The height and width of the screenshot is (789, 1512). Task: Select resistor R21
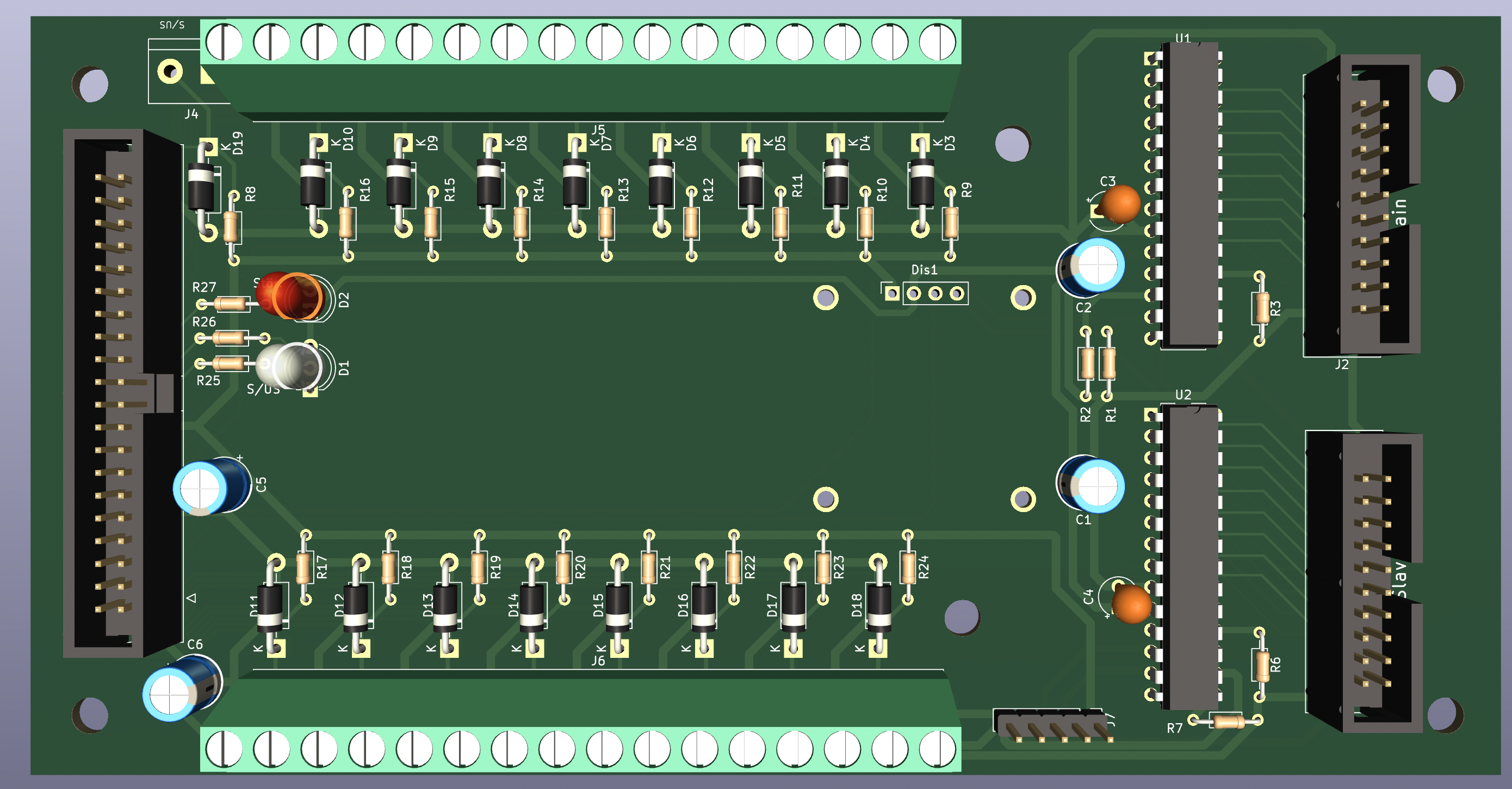tap(648, 568)
